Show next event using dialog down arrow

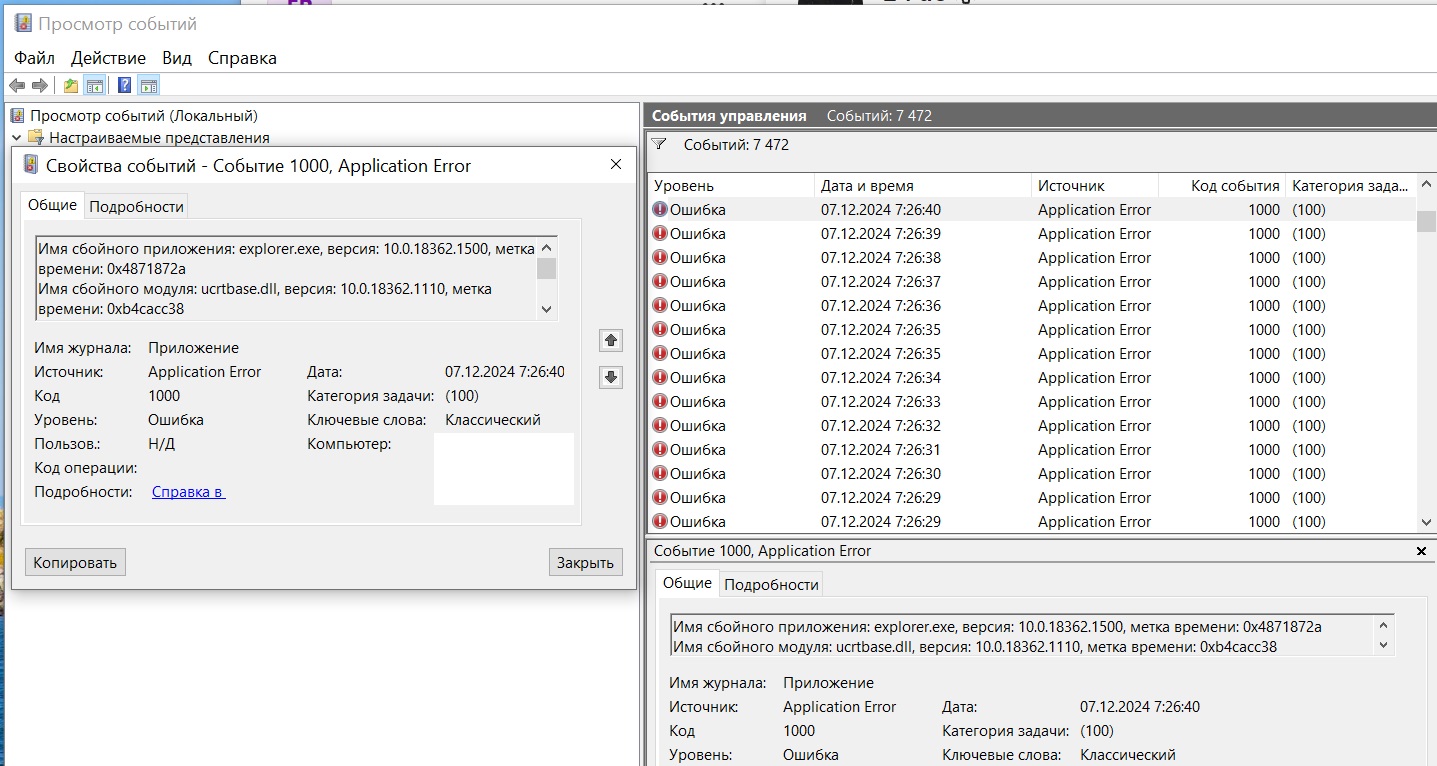click(611, 377)
